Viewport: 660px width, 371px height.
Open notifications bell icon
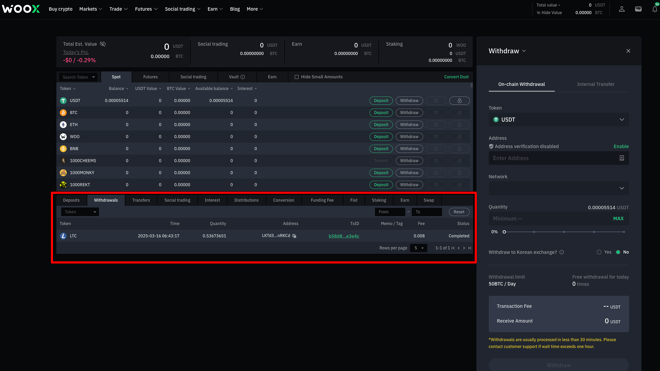tap(655, 9)
